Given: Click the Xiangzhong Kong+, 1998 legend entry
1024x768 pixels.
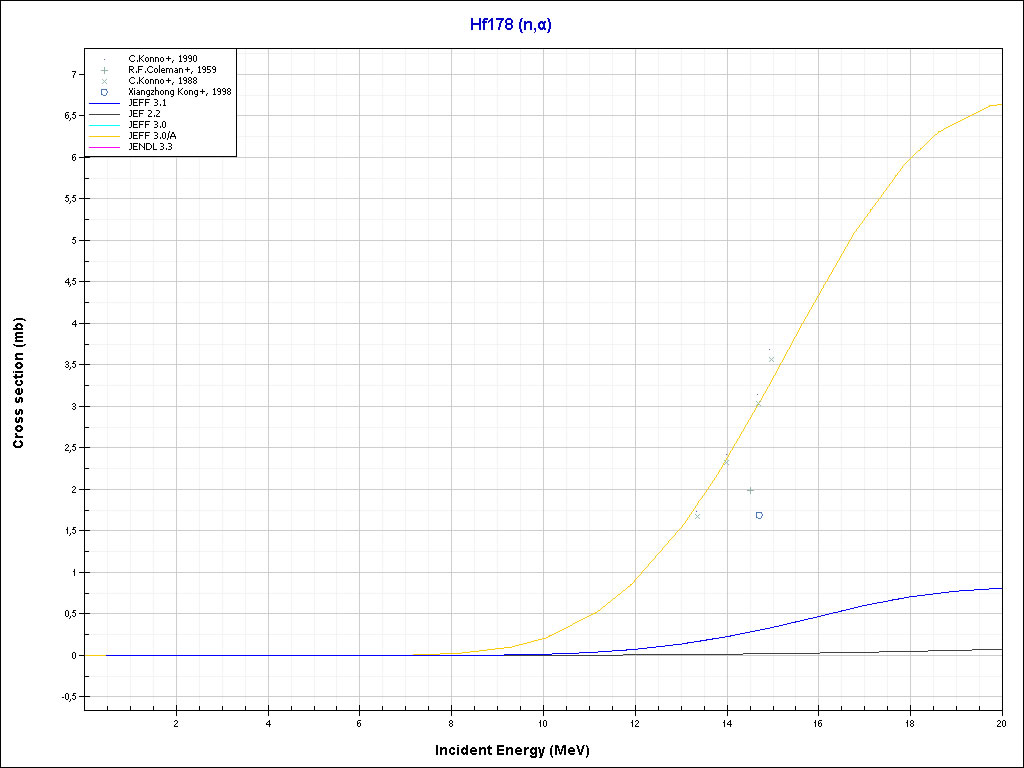Looking at the screenshot, I should click(x=180, y=92).
